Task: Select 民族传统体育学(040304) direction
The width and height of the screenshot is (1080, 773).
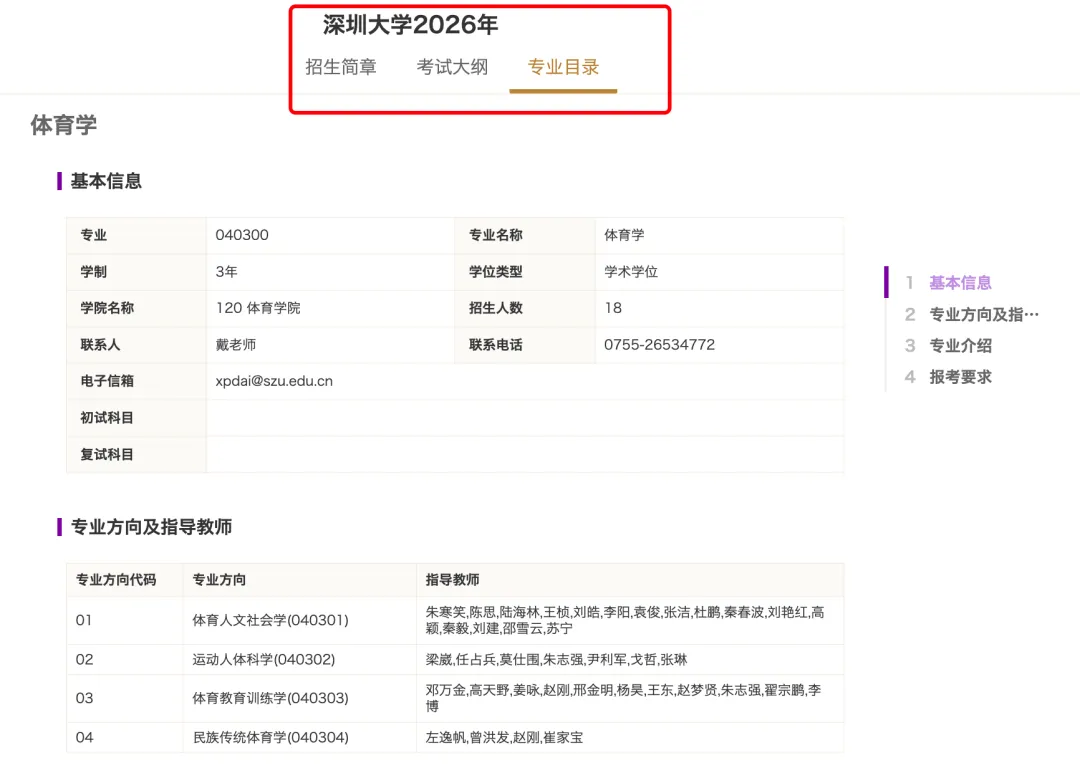Action: (x=270, y=737)
